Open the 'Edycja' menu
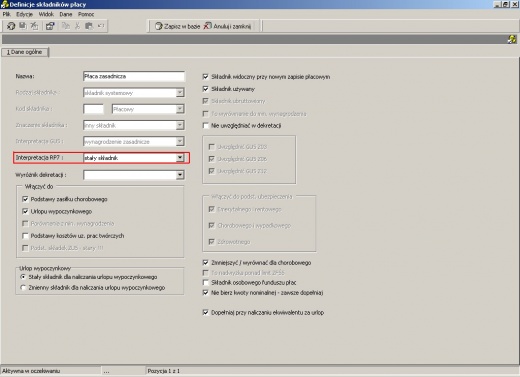520x377 pixels. point(24,14)
